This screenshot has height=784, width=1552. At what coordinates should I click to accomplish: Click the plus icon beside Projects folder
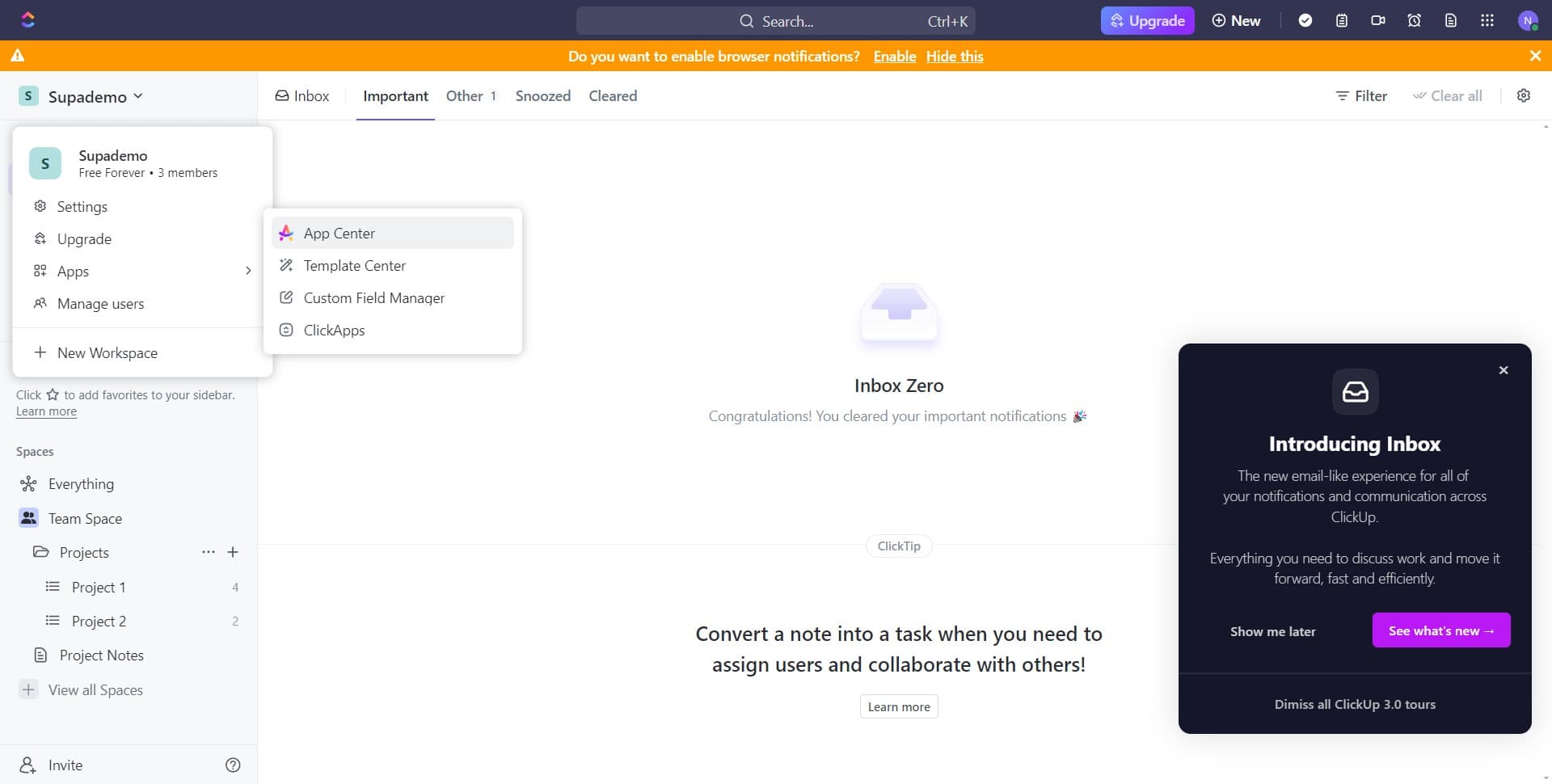coord(233,552)
